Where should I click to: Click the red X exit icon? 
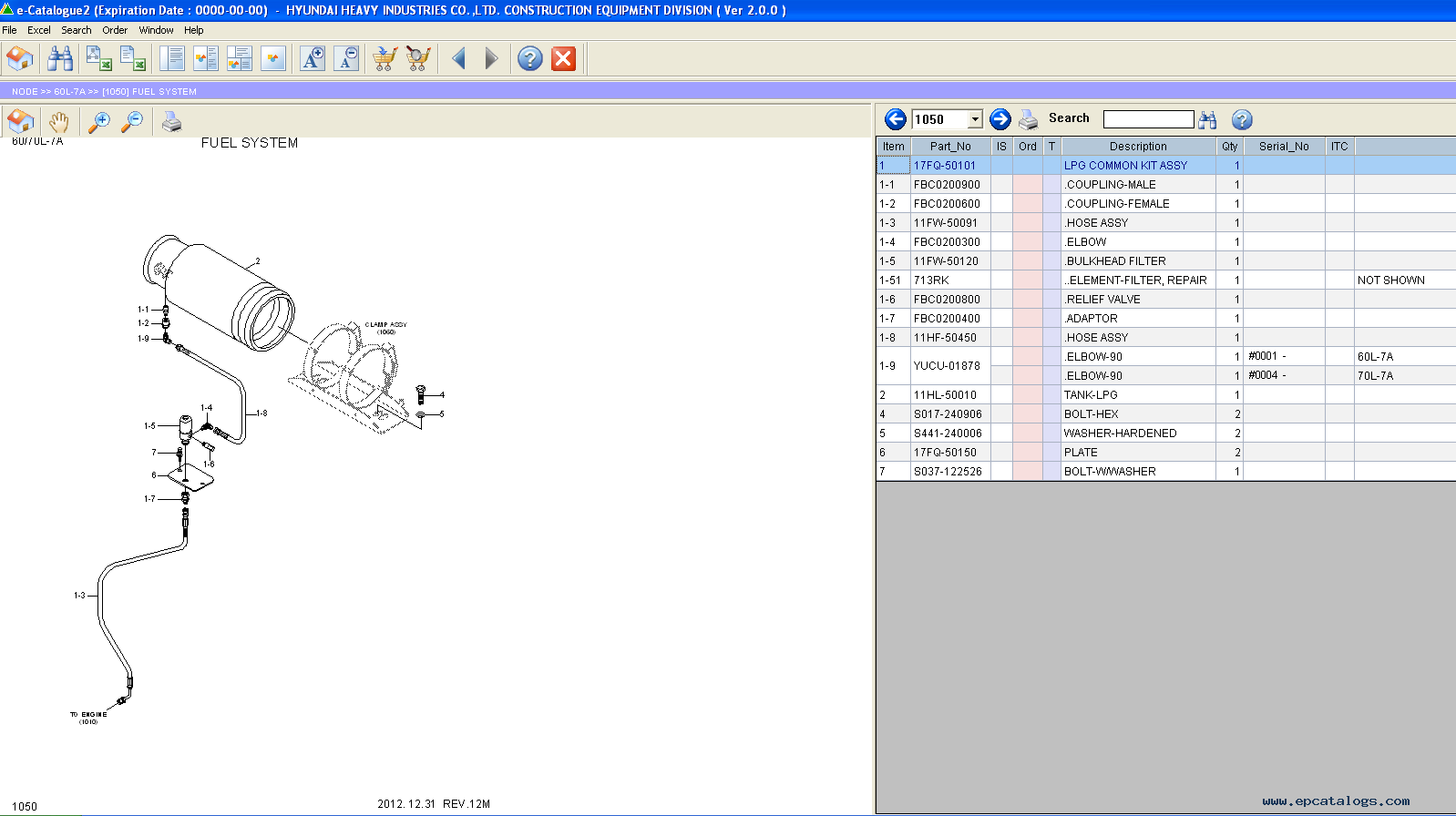click(564, 59)
